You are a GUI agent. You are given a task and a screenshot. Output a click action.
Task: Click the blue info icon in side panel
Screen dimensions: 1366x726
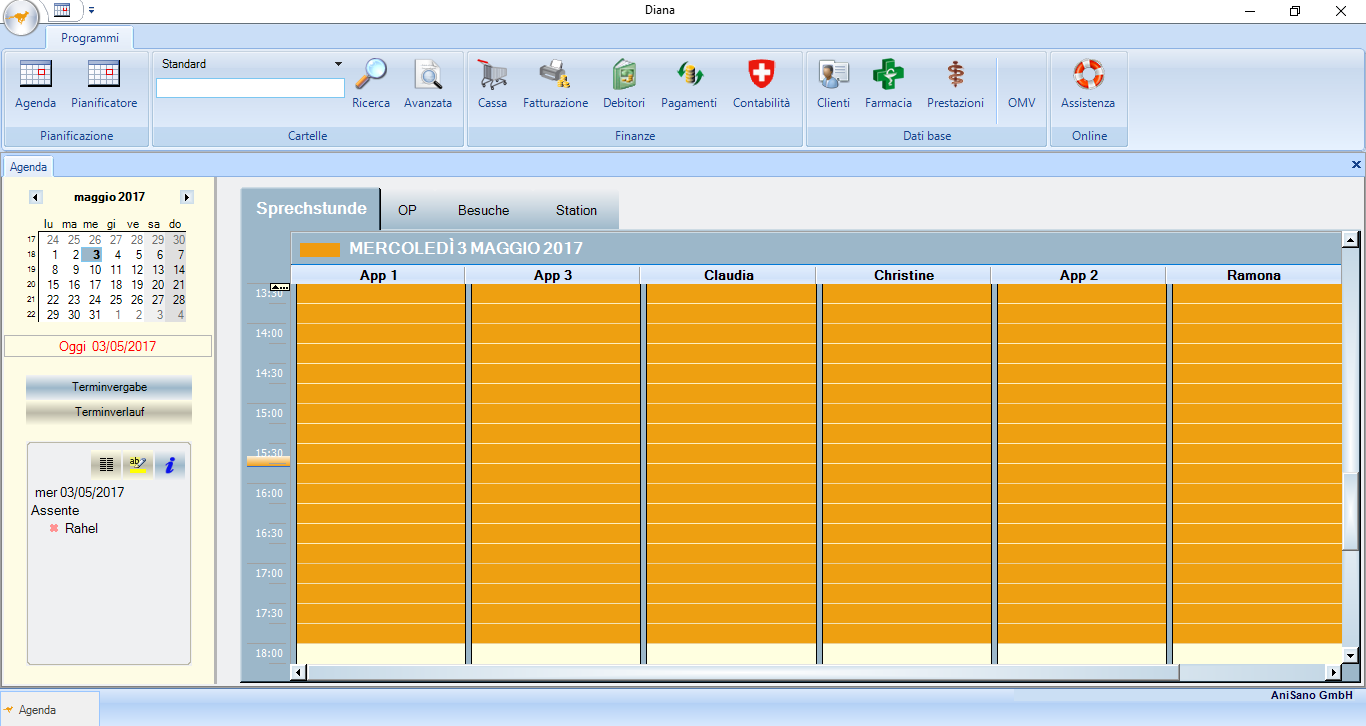[x=170, y=464]
